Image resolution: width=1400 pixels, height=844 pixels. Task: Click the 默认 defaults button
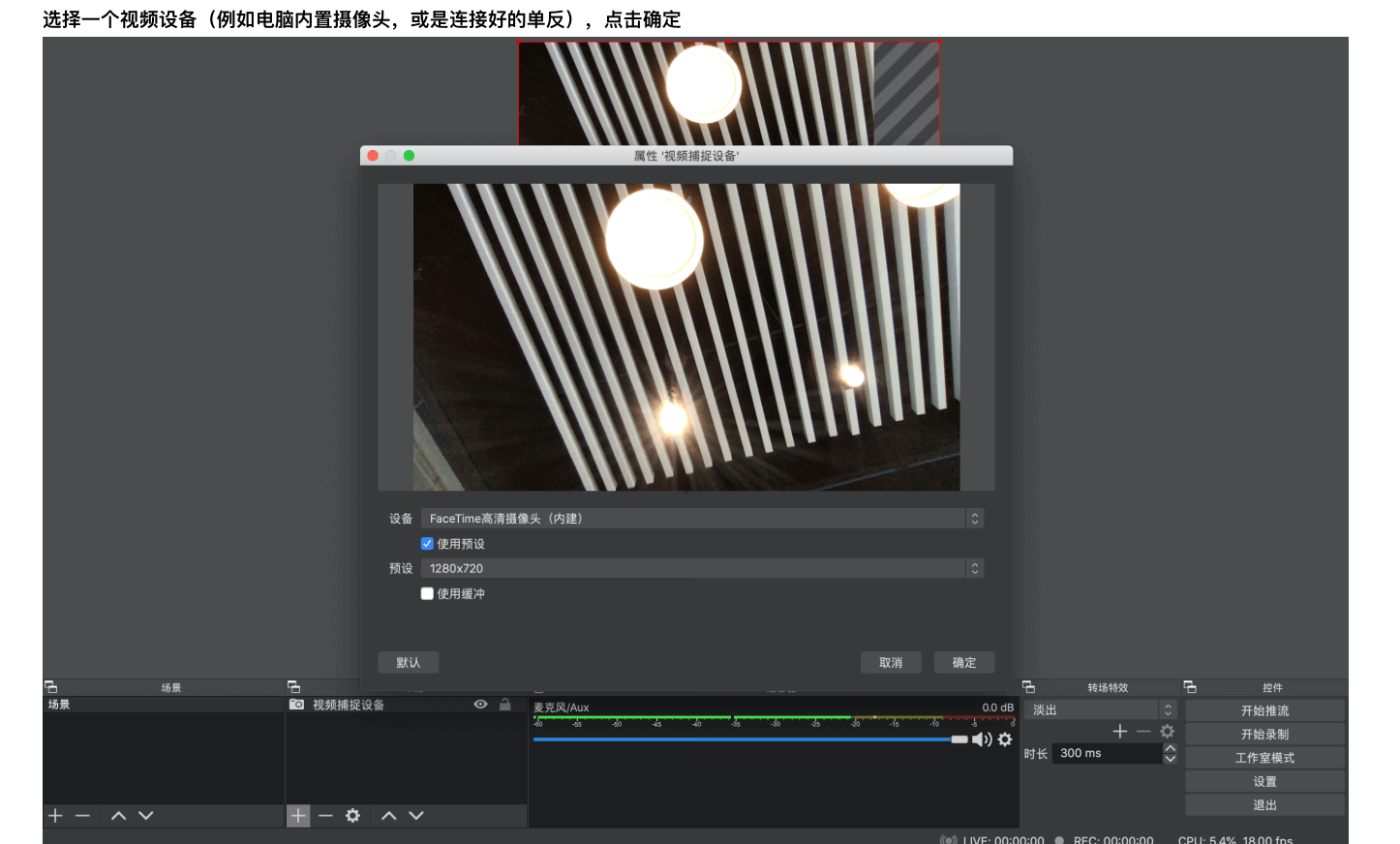click(409, 663)
